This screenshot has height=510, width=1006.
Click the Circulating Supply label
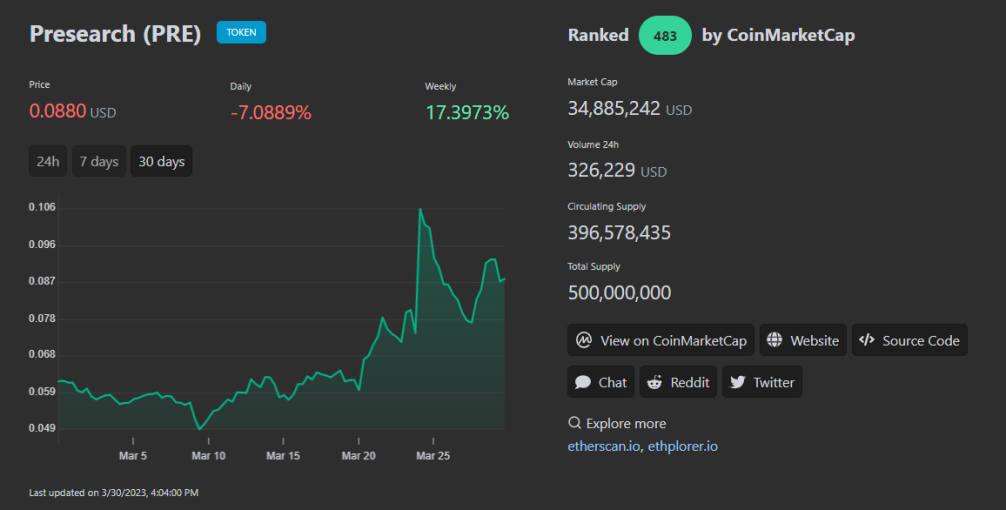606,207
